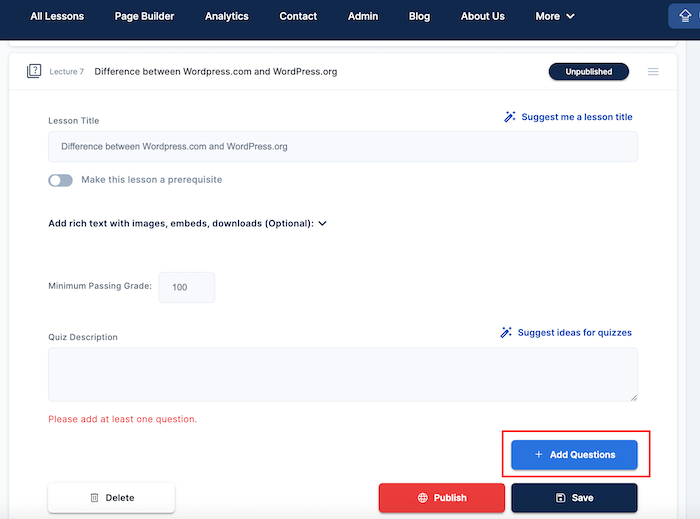
Task: Click inside the Quiz Description text area
Action: coord(342,374)
